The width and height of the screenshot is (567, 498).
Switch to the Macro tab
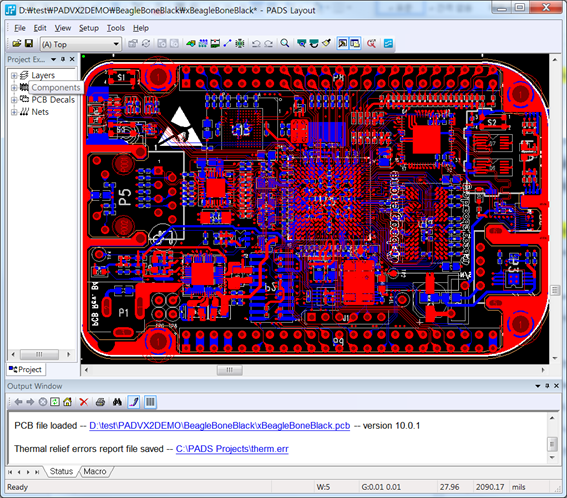pos(95,471)
